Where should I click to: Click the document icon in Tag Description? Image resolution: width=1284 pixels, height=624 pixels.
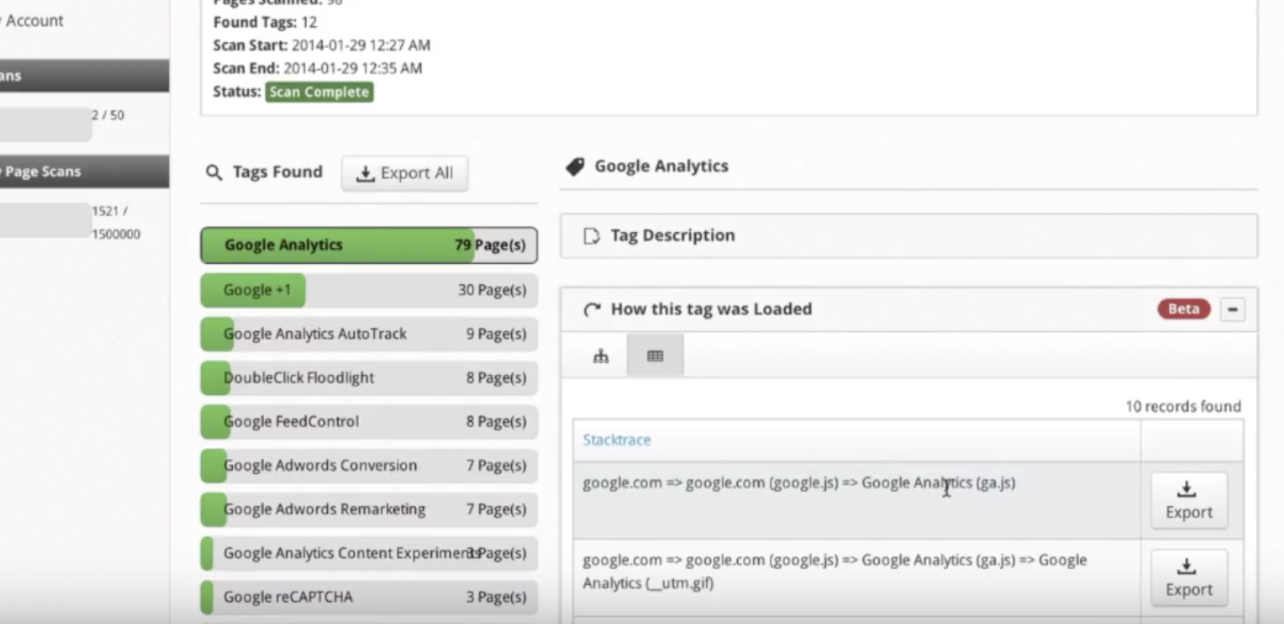pos(592,236)
